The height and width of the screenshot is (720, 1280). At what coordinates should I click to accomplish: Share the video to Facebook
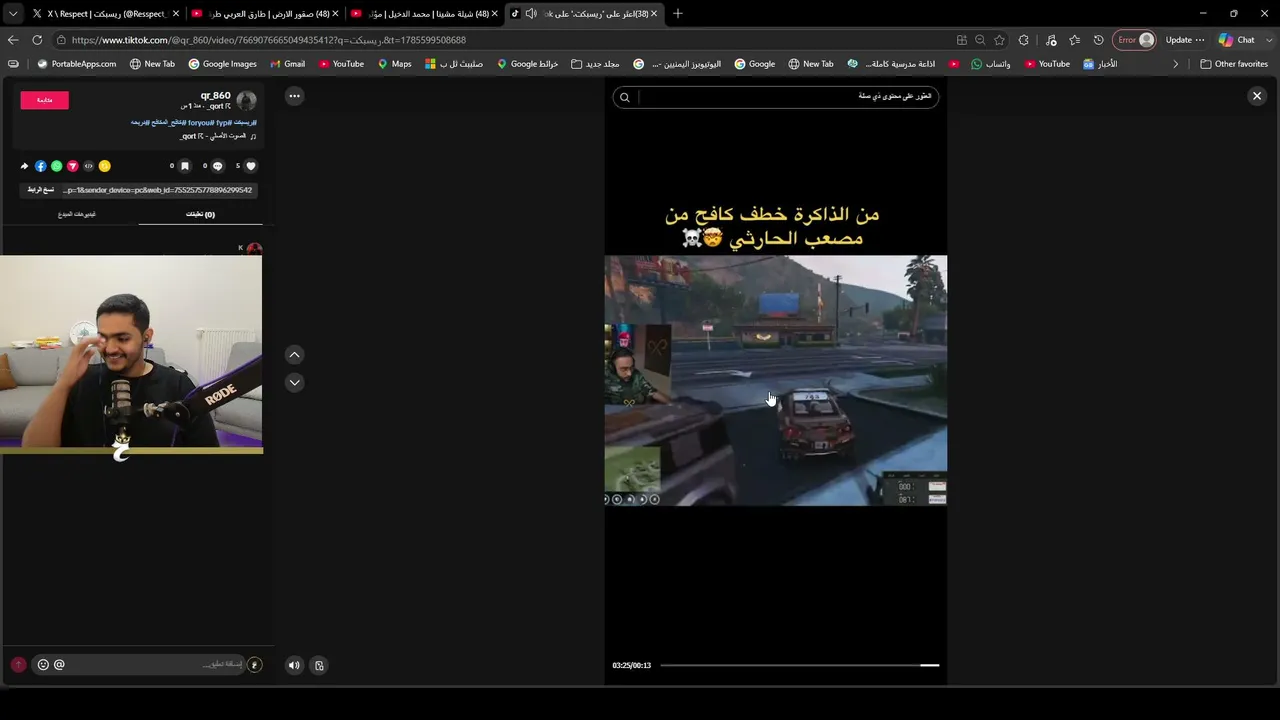[x=41, y=166]
